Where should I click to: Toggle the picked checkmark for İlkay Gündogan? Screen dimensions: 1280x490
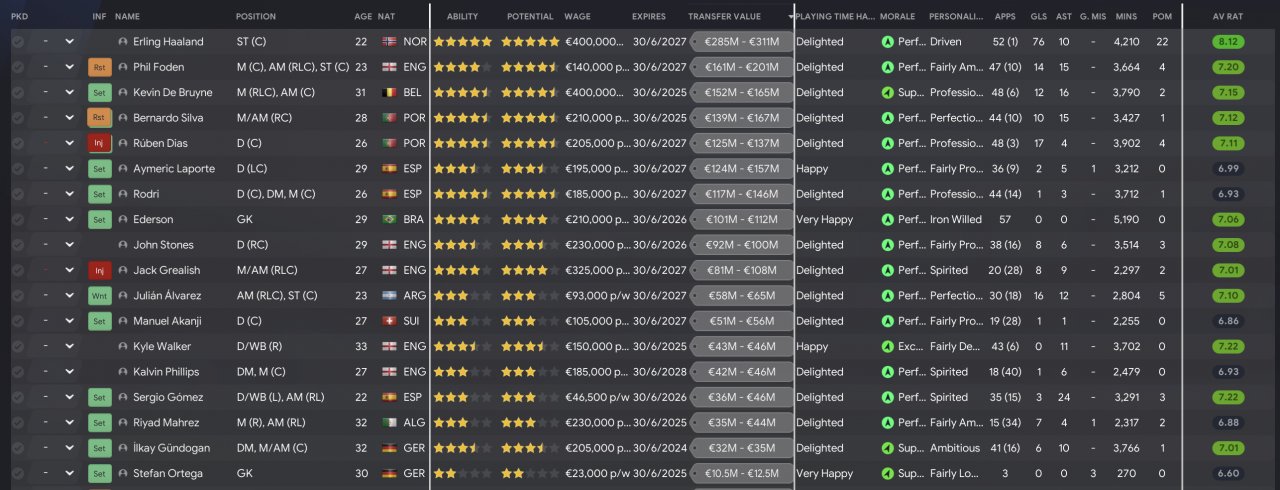(18, 448)
